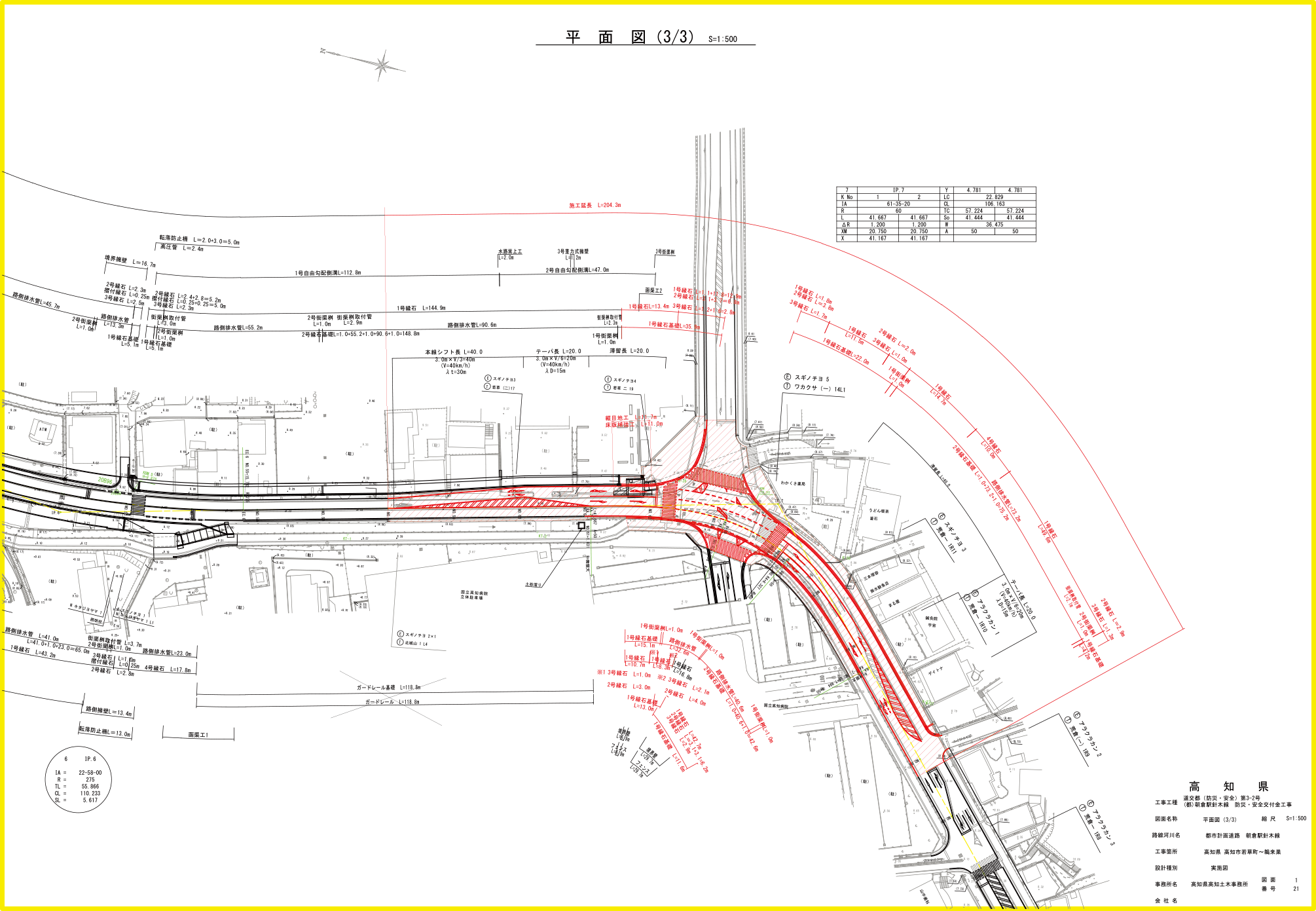Select the S=1:500 scale label near title

722,39
